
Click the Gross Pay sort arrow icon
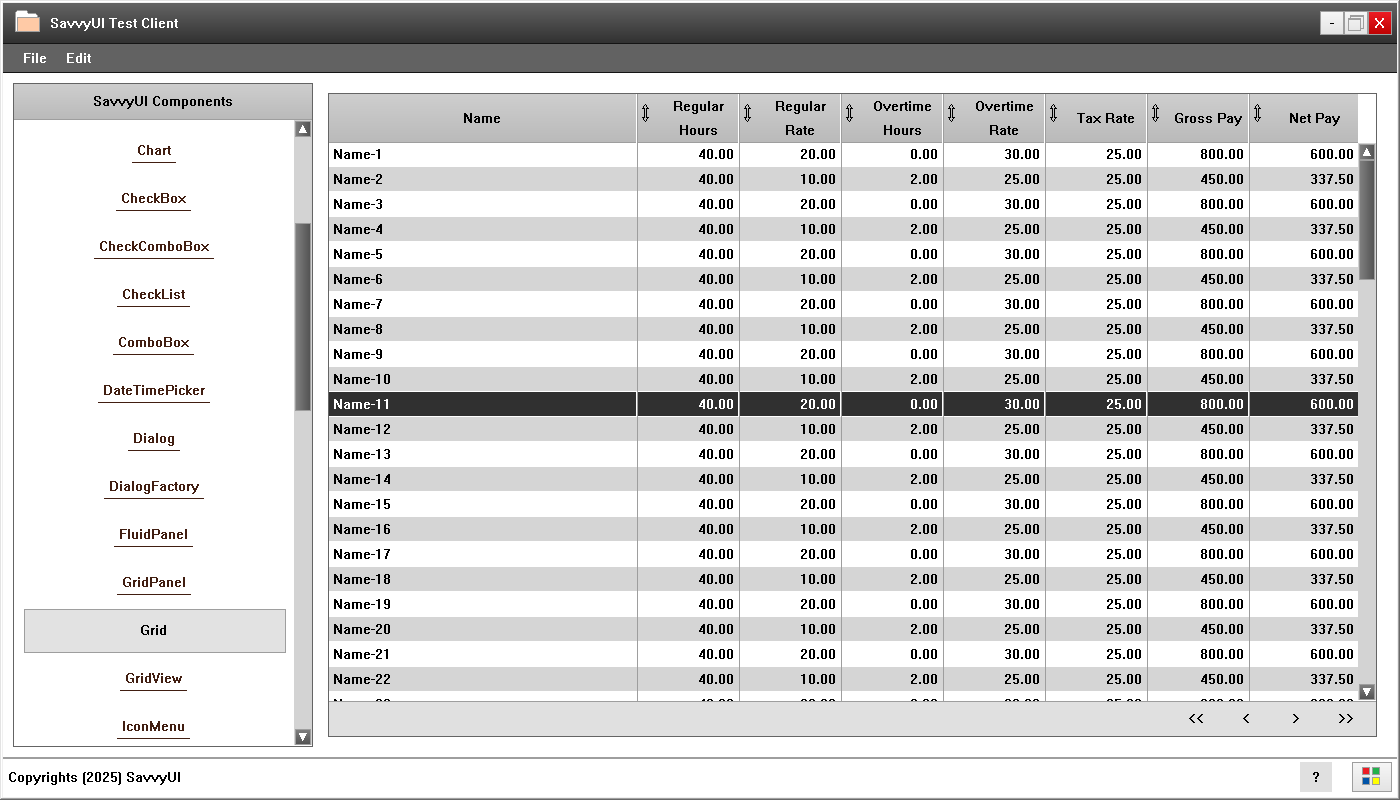coord(1155,114)
